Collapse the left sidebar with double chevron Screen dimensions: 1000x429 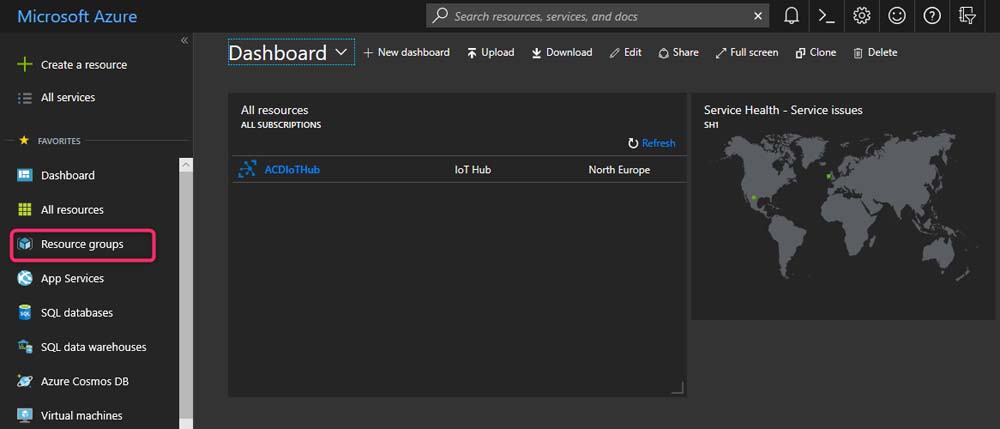tap(184, 40)
